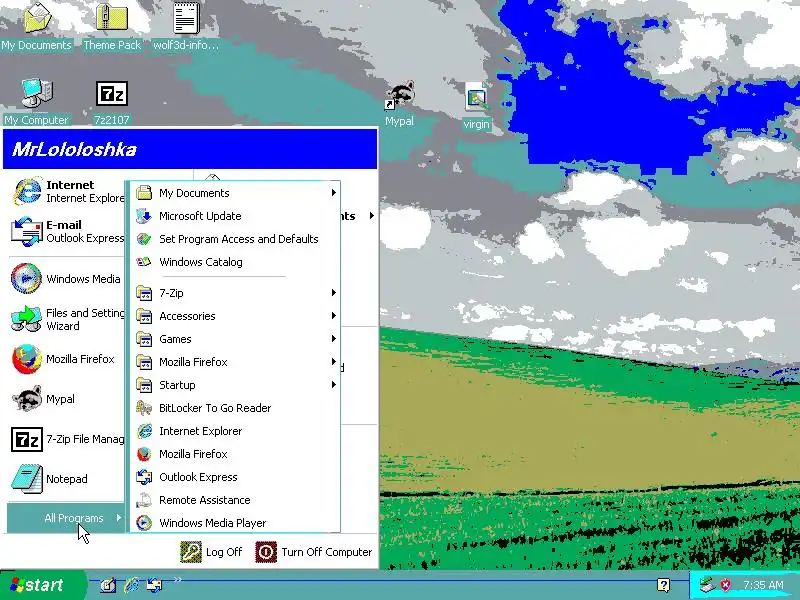Launch Internet Explorer from quick launch bar
The width and height of the screenshot is (800, 600).
coord(132,585)
